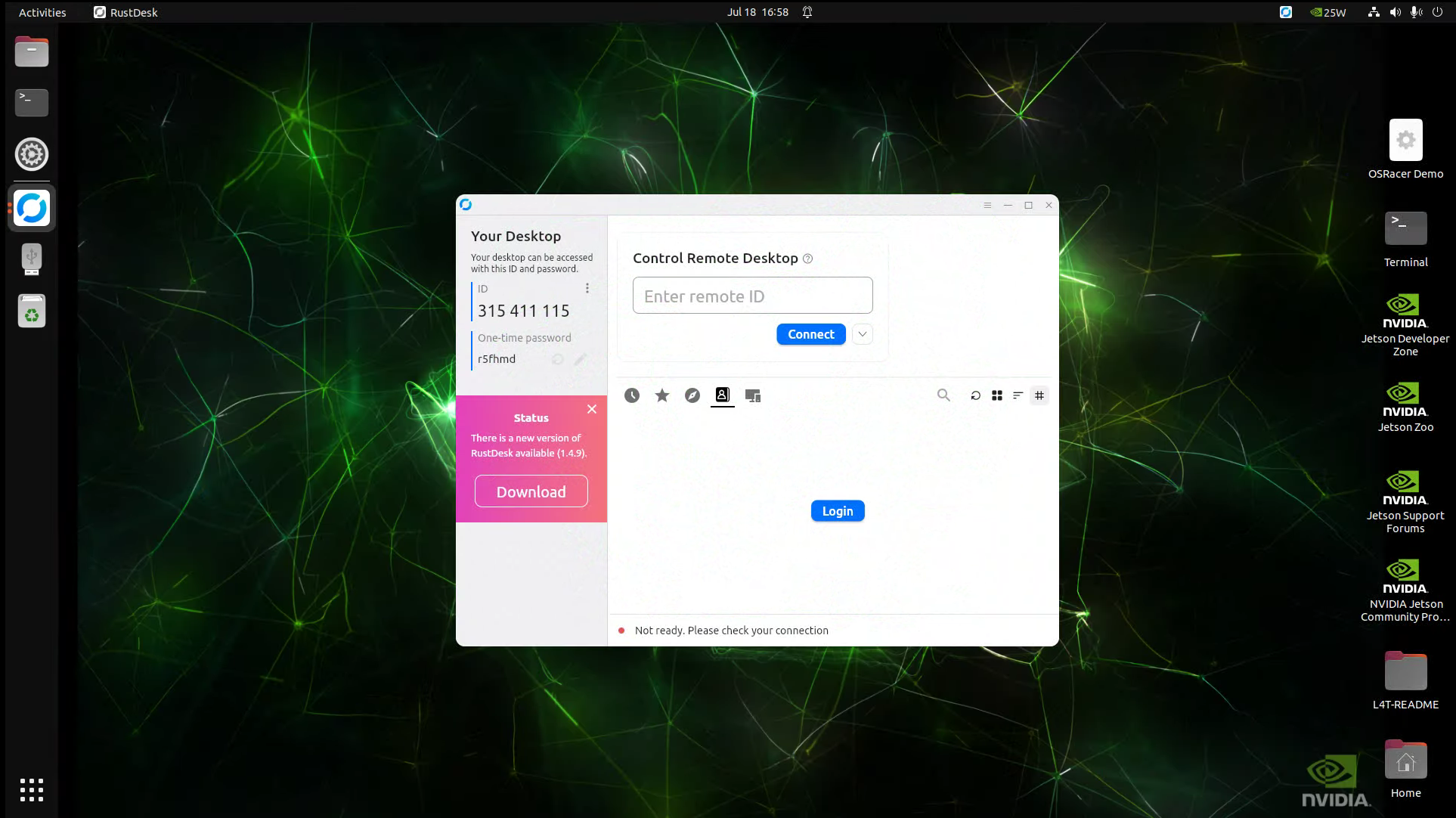Select the Jetson Zoo desktop icon
This screenshot has width=1456, height=818.
(x=1405, y=407)
